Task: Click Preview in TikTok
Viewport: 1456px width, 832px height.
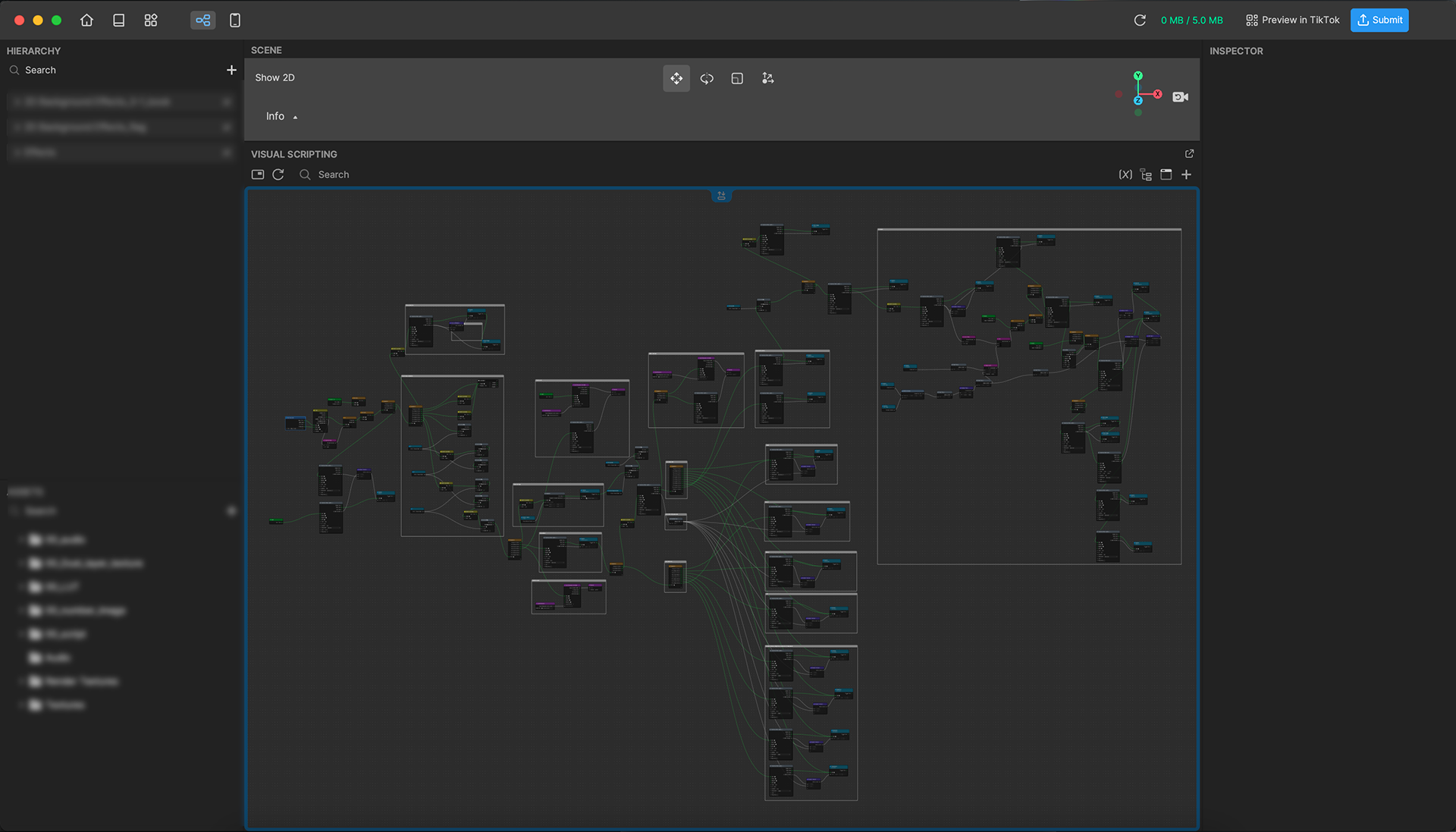Action: click(1292, 20)
